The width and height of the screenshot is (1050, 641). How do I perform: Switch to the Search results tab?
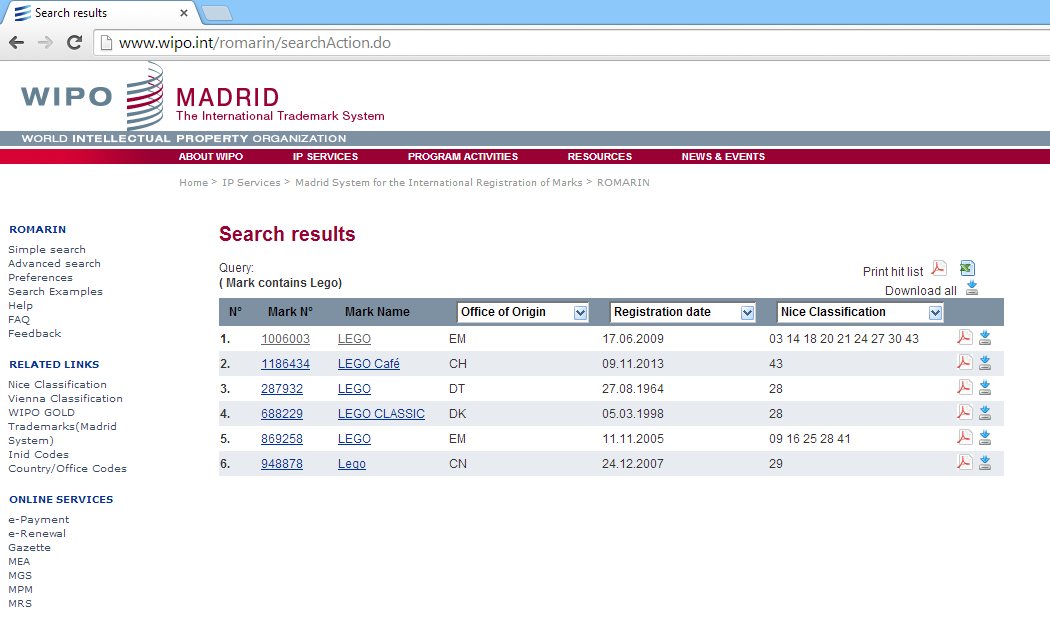click(95, 13)
